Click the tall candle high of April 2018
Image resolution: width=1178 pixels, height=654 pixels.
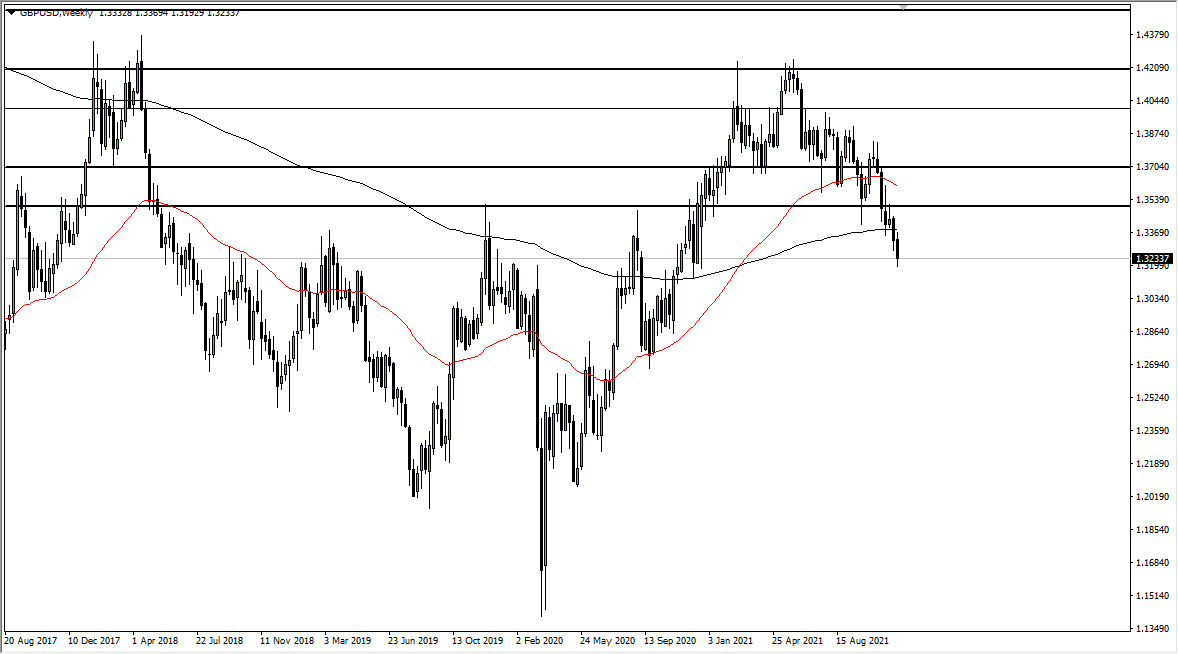pyautogui.click(x=140, y=45)
